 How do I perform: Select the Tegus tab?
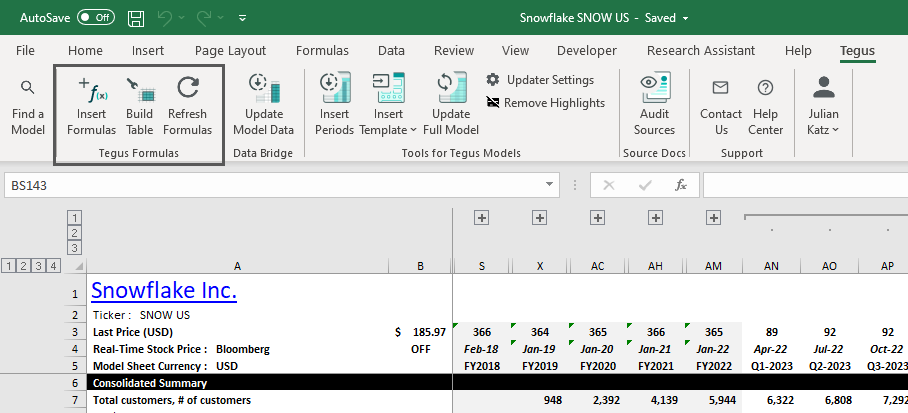click(x=858, y=51)
